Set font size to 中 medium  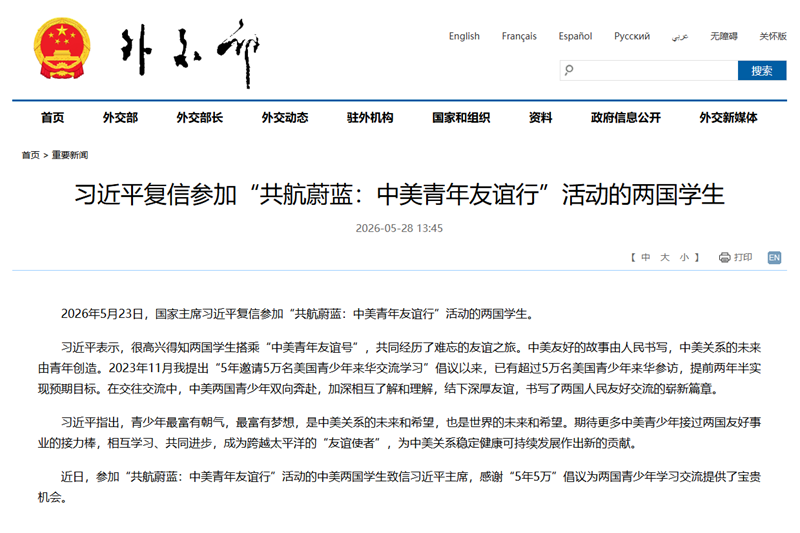[x=646, y=258]
